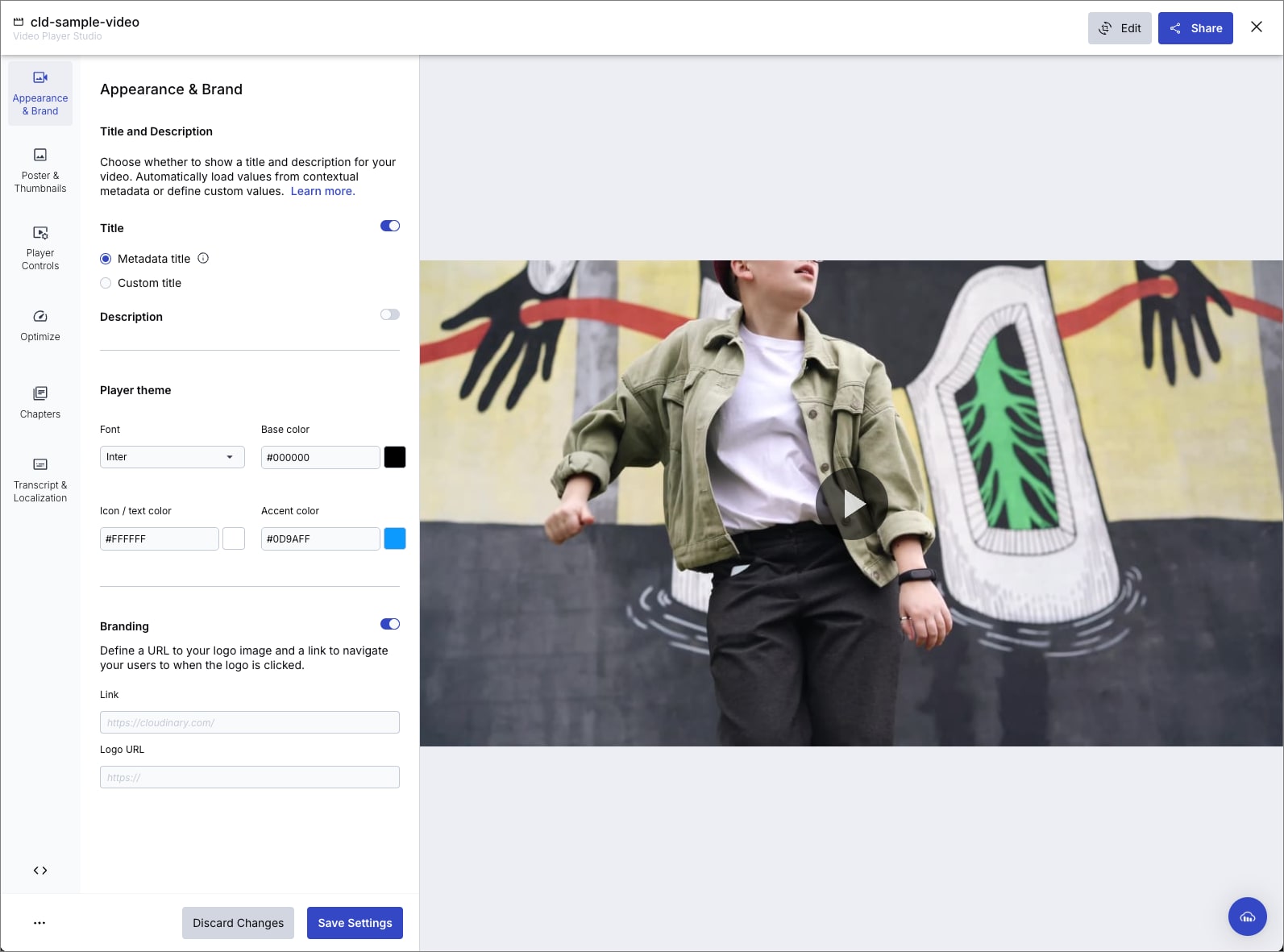
Task: Click the Metadata title info icon
Action: point(203,258)
